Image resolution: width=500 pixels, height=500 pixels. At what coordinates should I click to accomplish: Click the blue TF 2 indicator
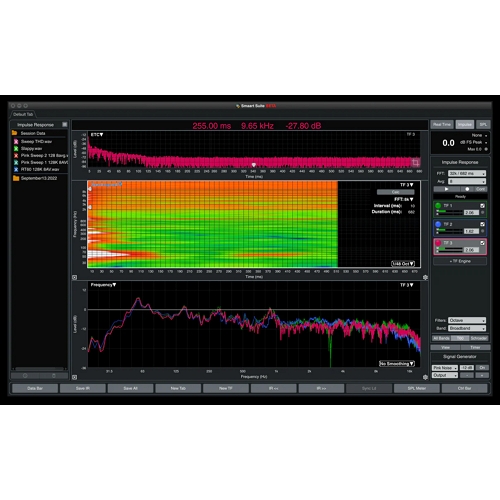pyautogui.click(x=438, y=224)
